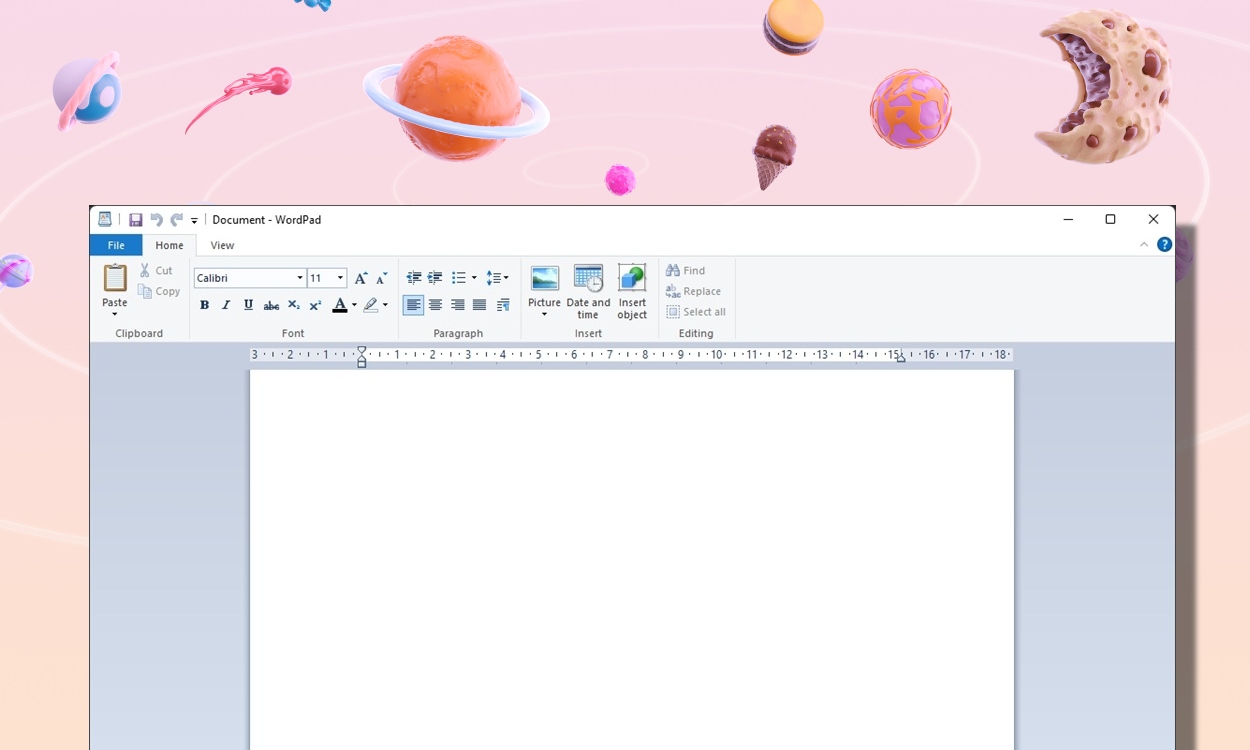
Task: Open the File menu
Action: 116,245
